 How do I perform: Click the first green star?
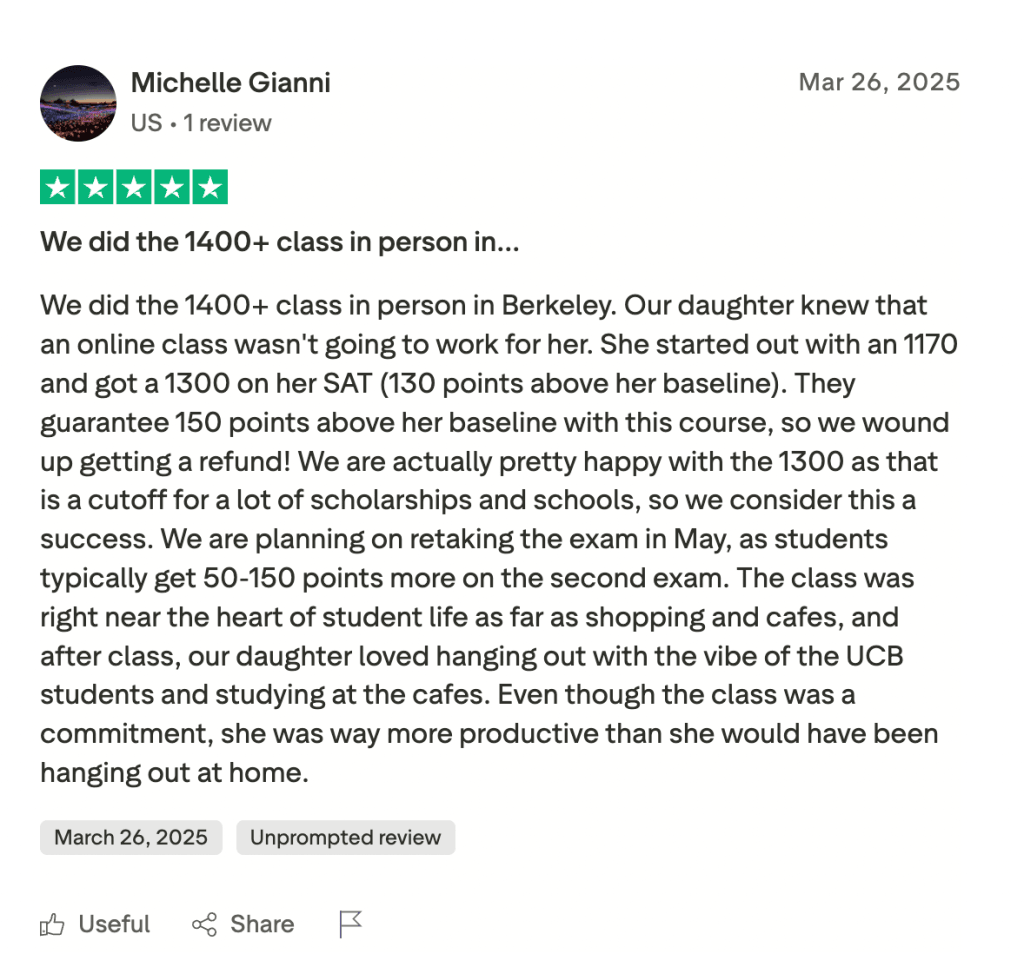(x=57, y=186)
